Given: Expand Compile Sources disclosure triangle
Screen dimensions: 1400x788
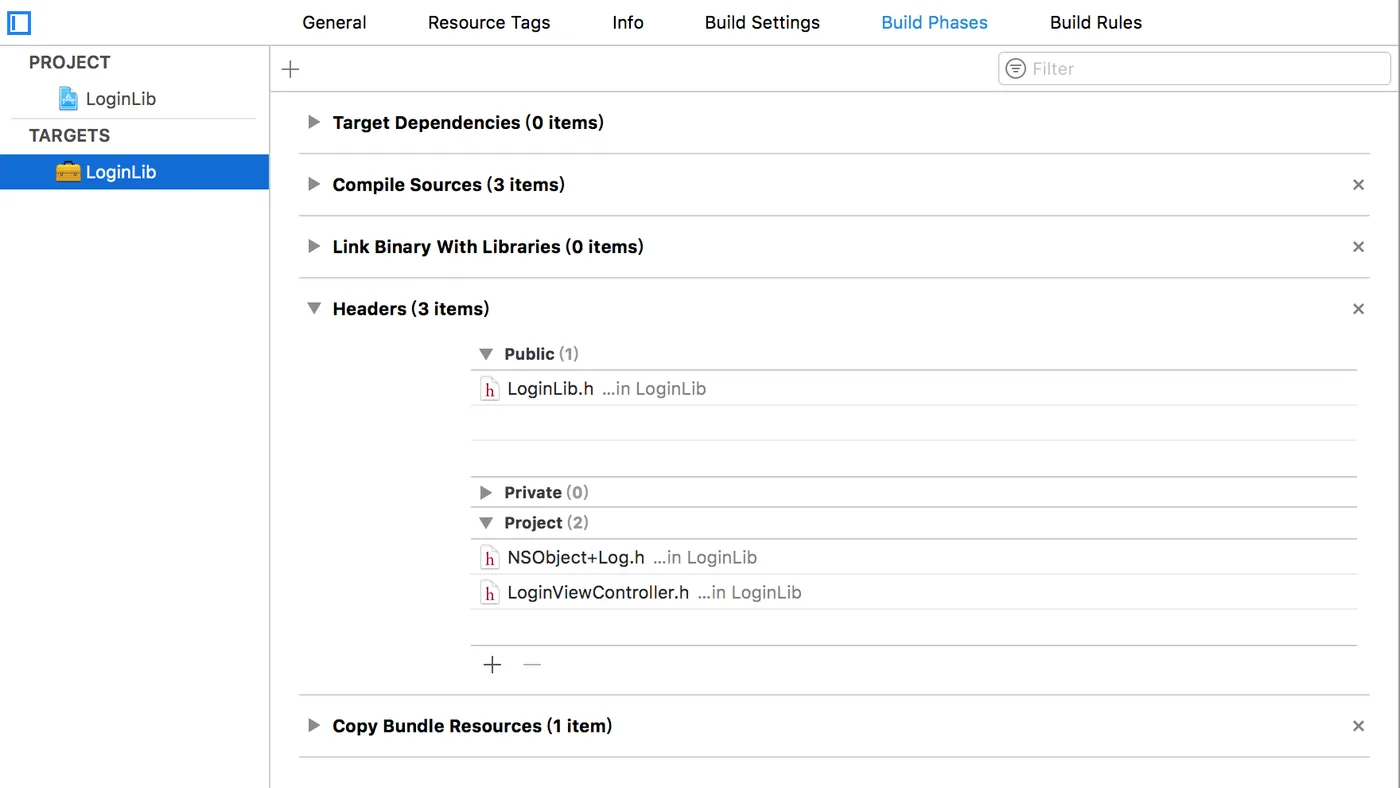Looking at the screenshot, I should (x=314, y=185).
